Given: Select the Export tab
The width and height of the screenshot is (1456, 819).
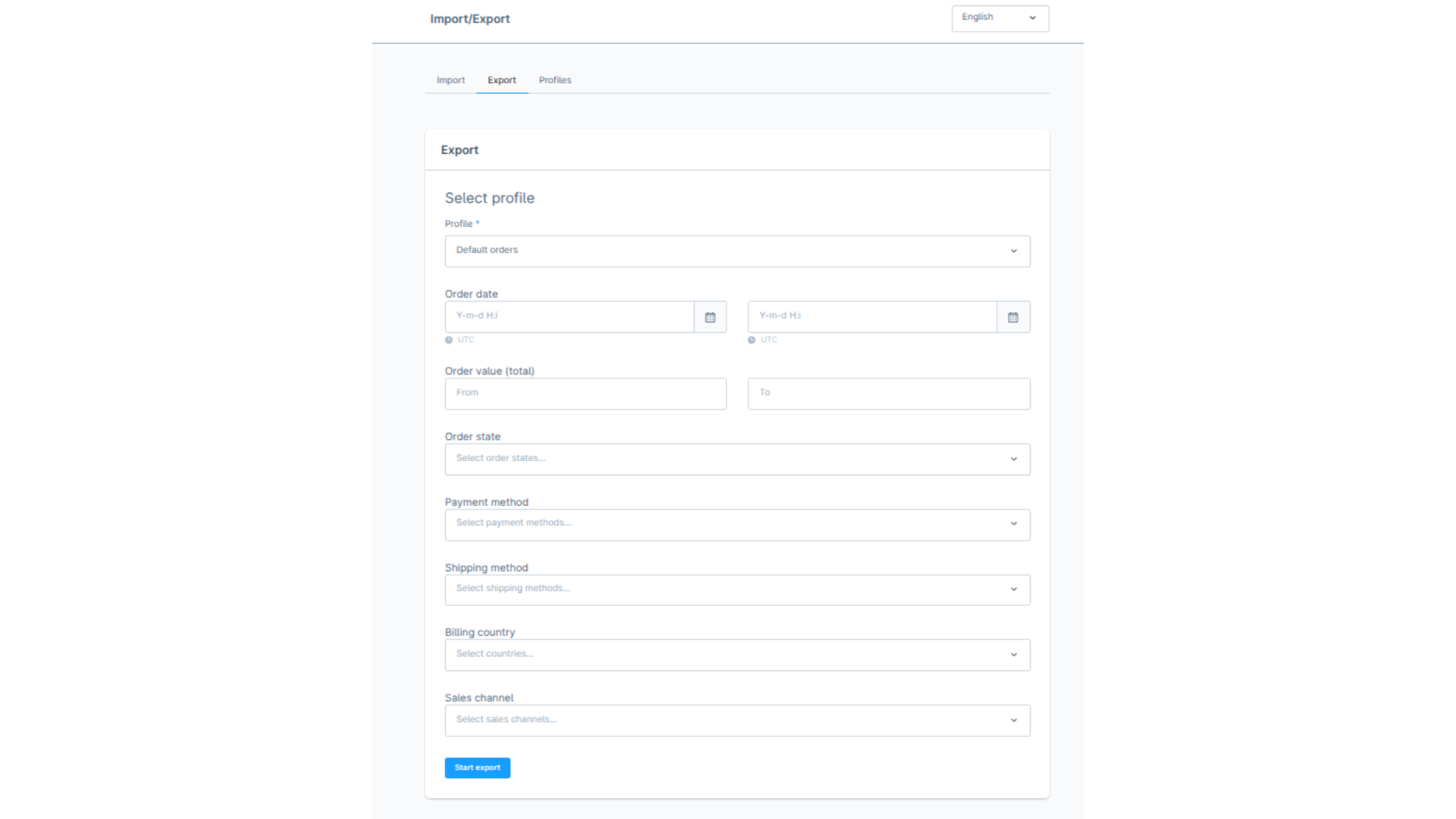Looking at the screenshot, I should tap(501, 80).
